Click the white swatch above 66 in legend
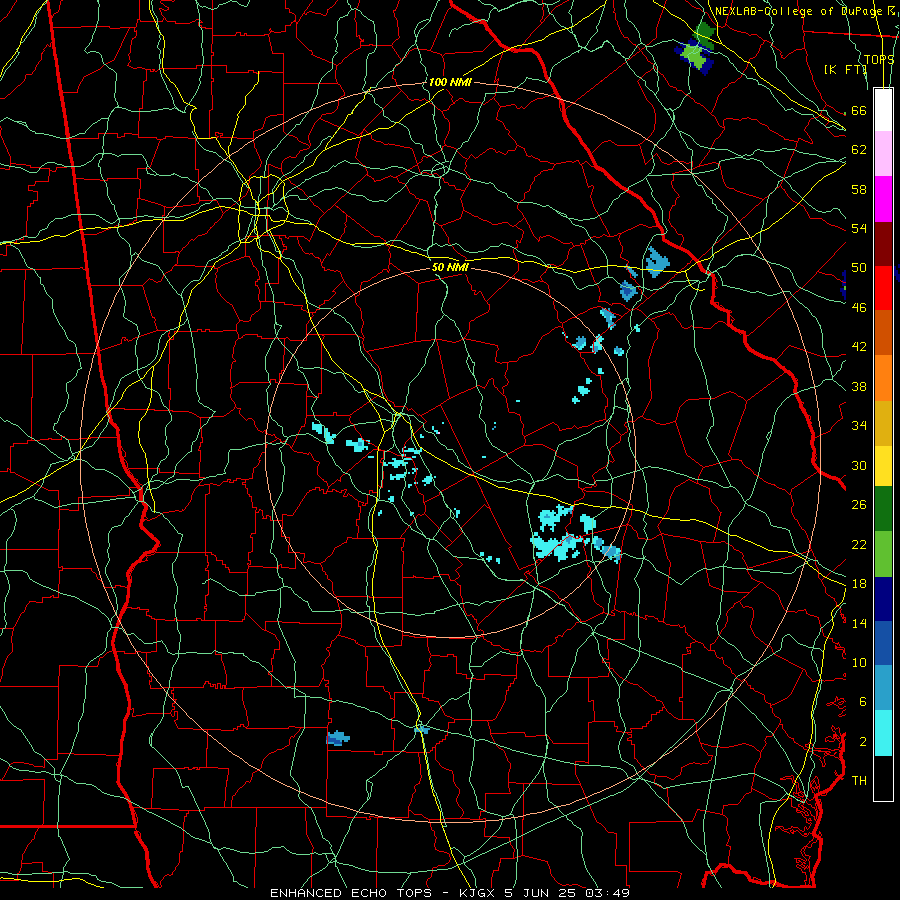This screenshot has height=900, width=900. pyautogui.click(x=883, y=110)
